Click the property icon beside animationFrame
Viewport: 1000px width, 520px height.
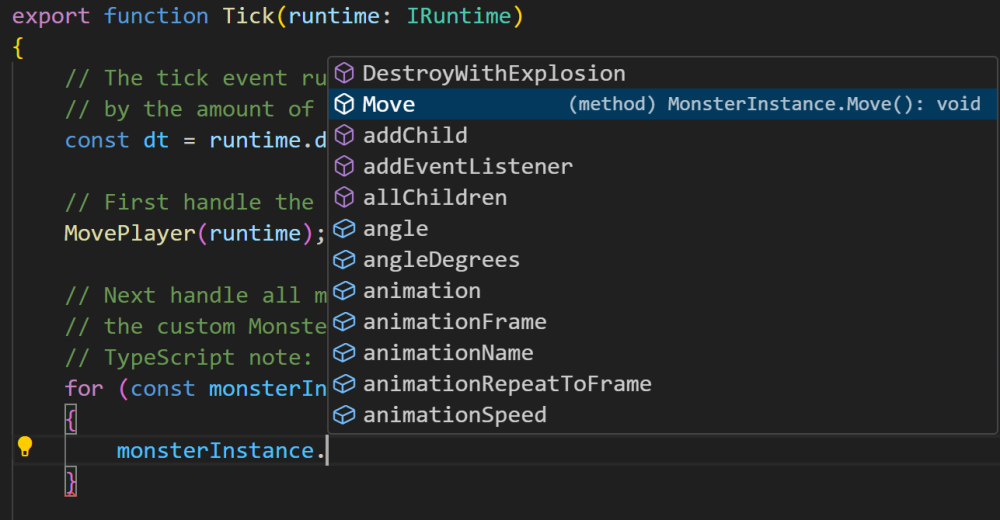[344, 322]
